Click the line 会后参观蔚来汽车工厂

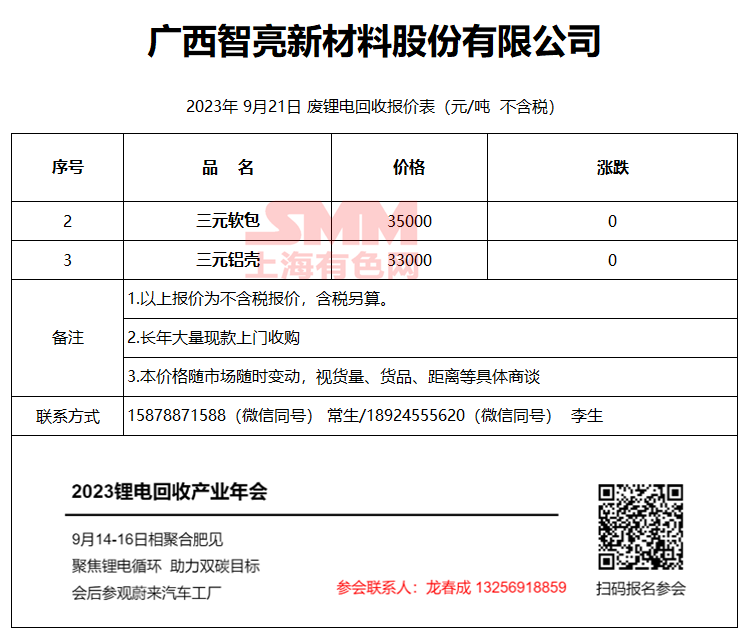pyautogui.click(x=147, y=593)
